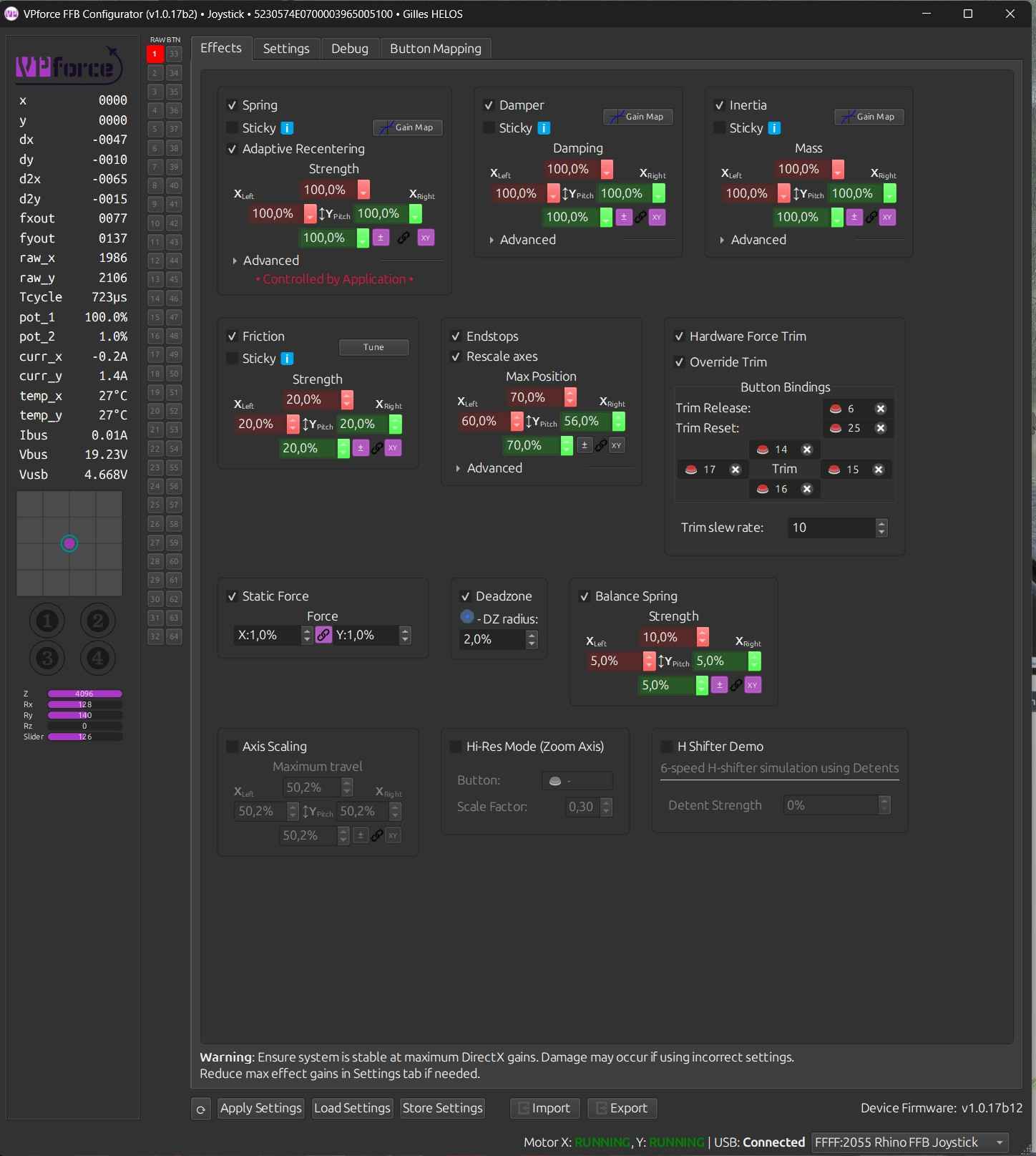Viewport: 1036px width, 1156px height.
Task: Toggle the Rescale axes checkbox
Action: pyautogui.click(x=456, y=356)
